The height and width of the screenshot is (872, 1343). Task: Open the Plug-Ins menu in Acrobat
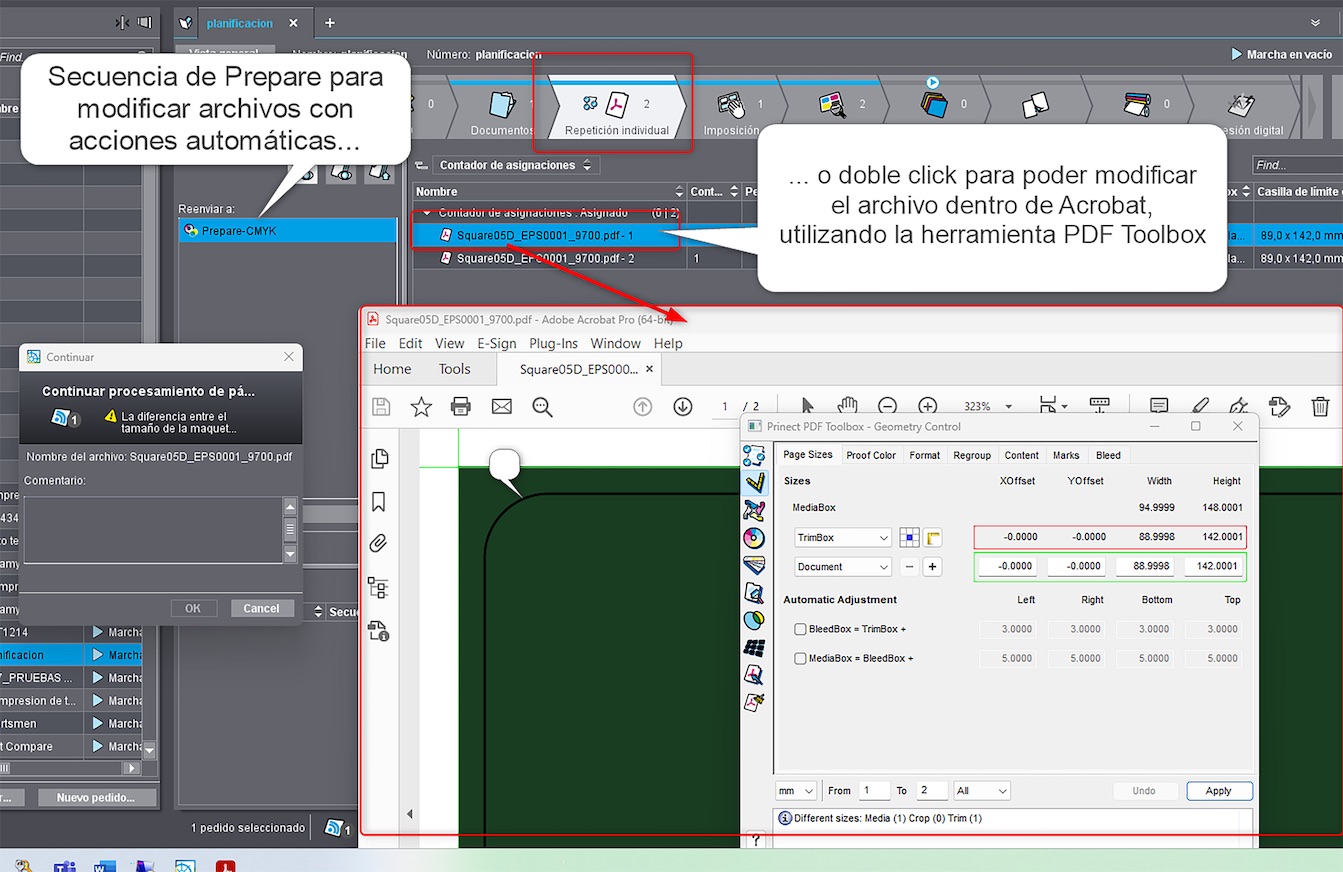coord(554,343)
